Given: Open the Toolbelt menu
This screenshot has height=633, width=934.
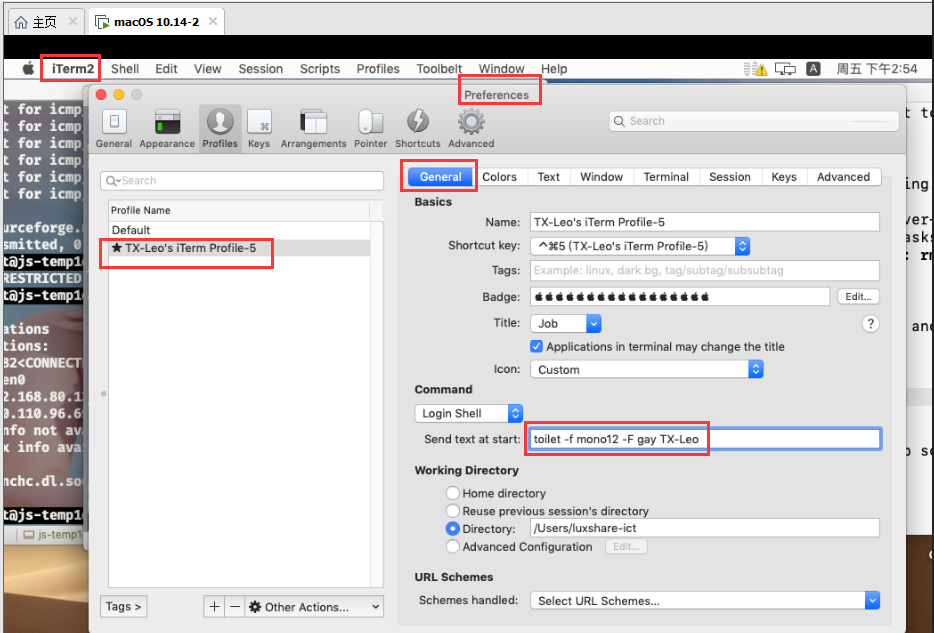Looking at the screenshot, I should pyautogui.click(x=439, y=68).
